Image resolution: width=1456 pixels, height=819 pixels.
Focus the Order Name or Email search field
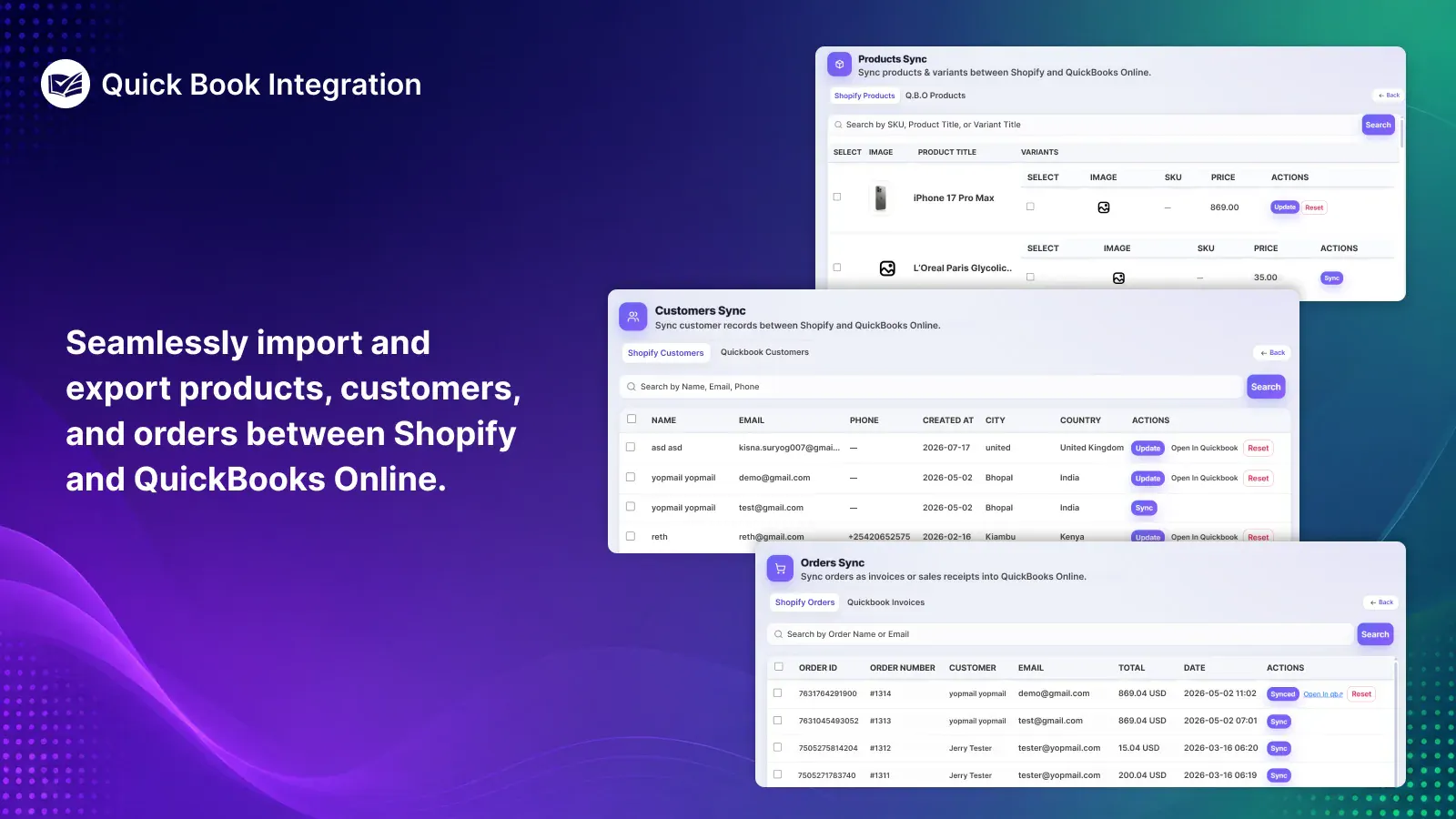point(1060,634)
